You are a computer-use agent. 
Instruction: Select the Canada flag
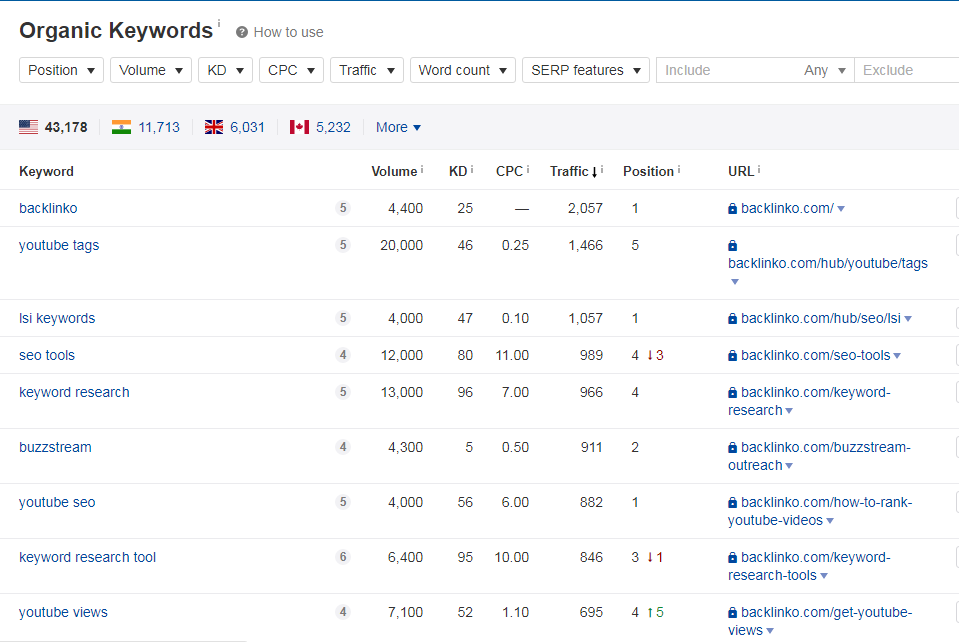(299, 127)
